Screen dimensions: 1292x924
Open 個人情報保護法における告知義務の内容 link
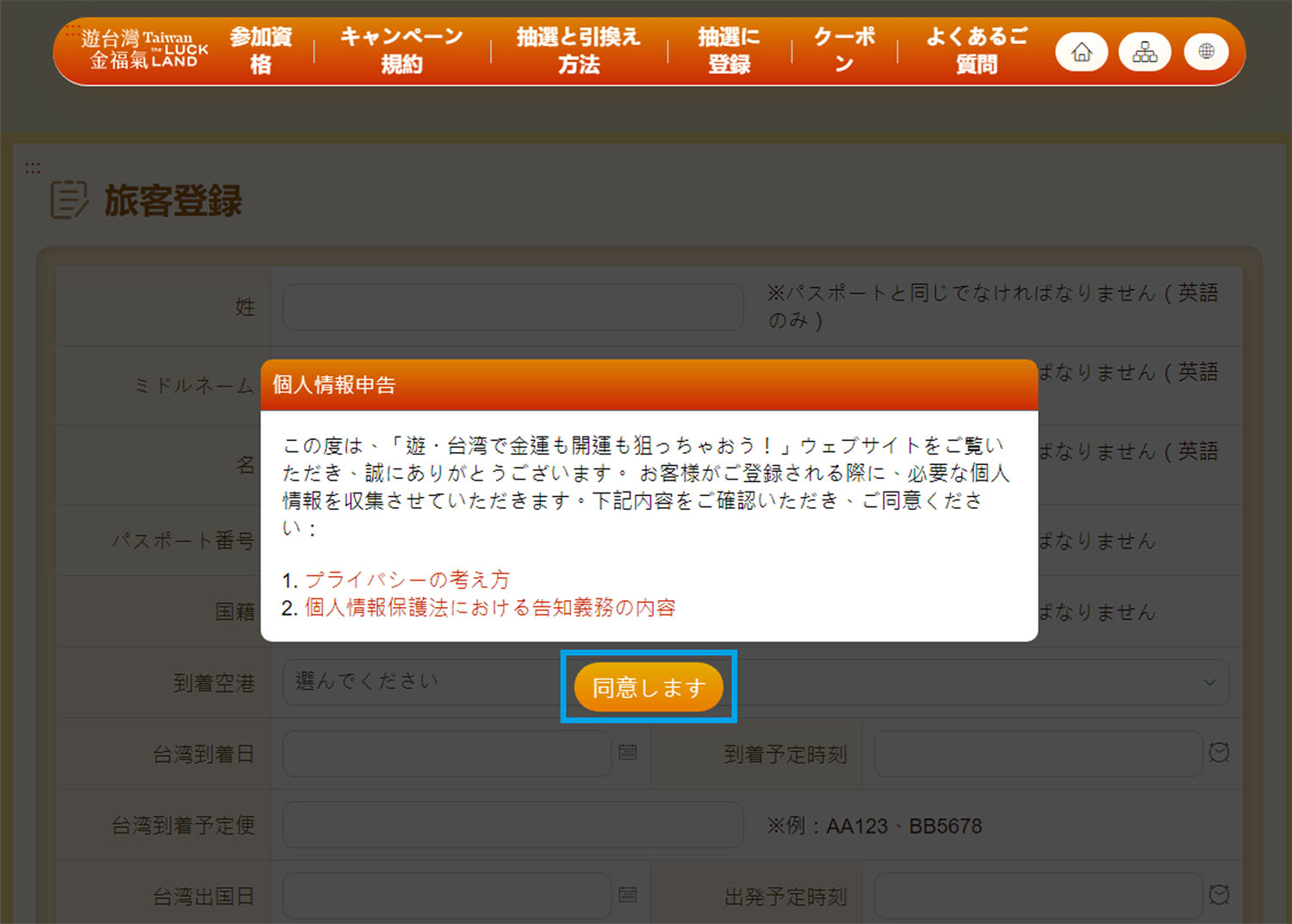489,607
